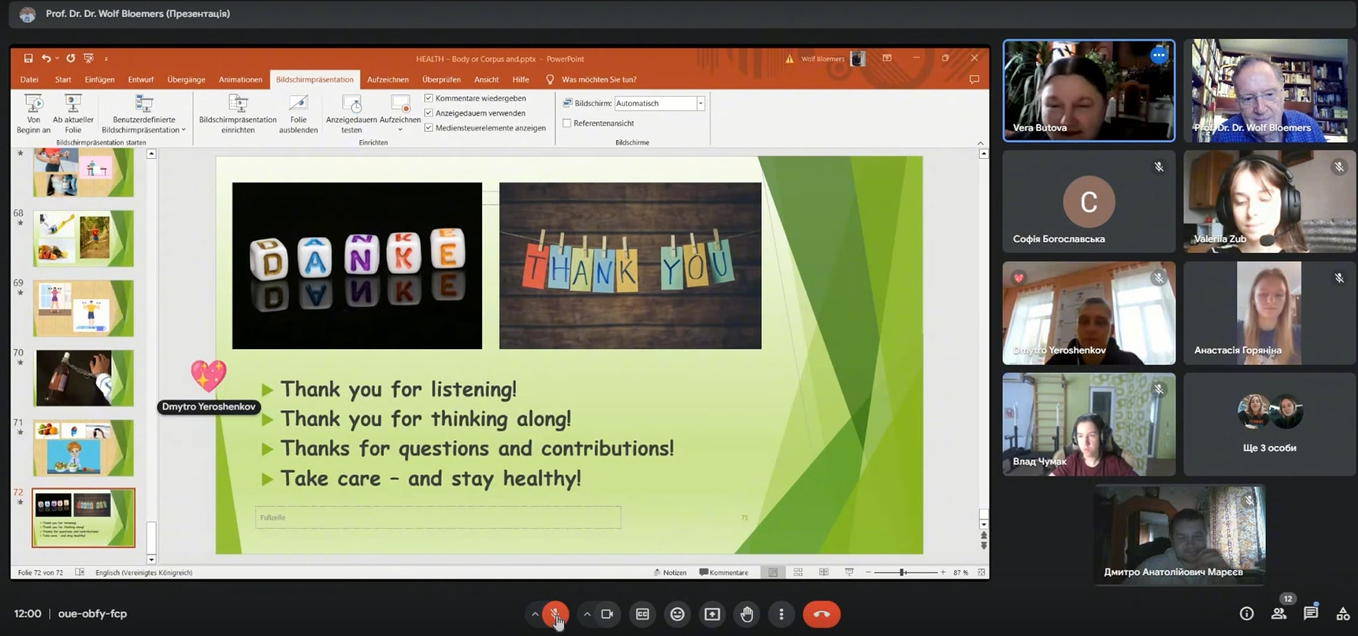Image resolution: width=1358 pixels, height=636 pixels.
Task: Click the Save icon in PowerPoint's quick access toolbar
Action: 28,59
